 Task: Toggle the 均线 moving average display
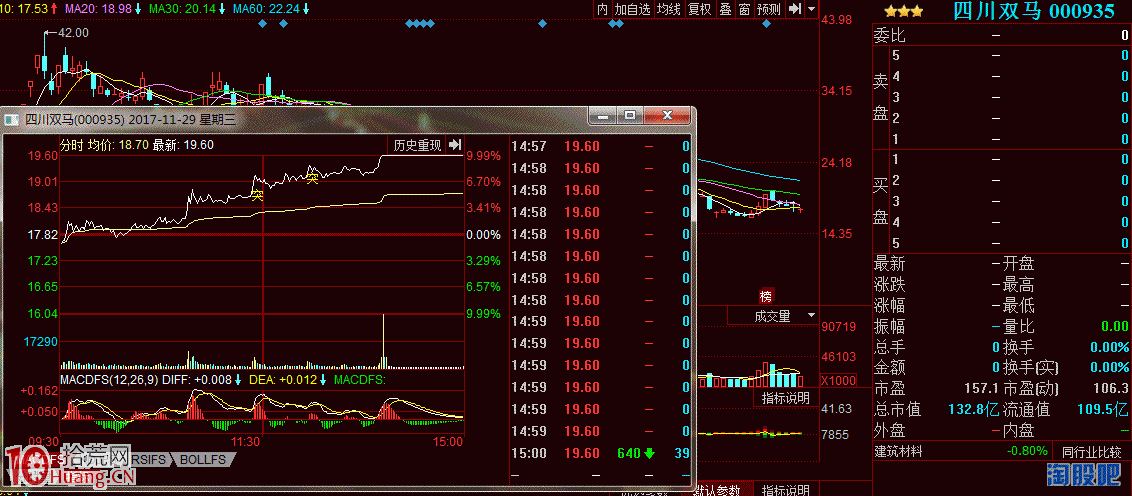pyautogui.click(x=669, y=9)
